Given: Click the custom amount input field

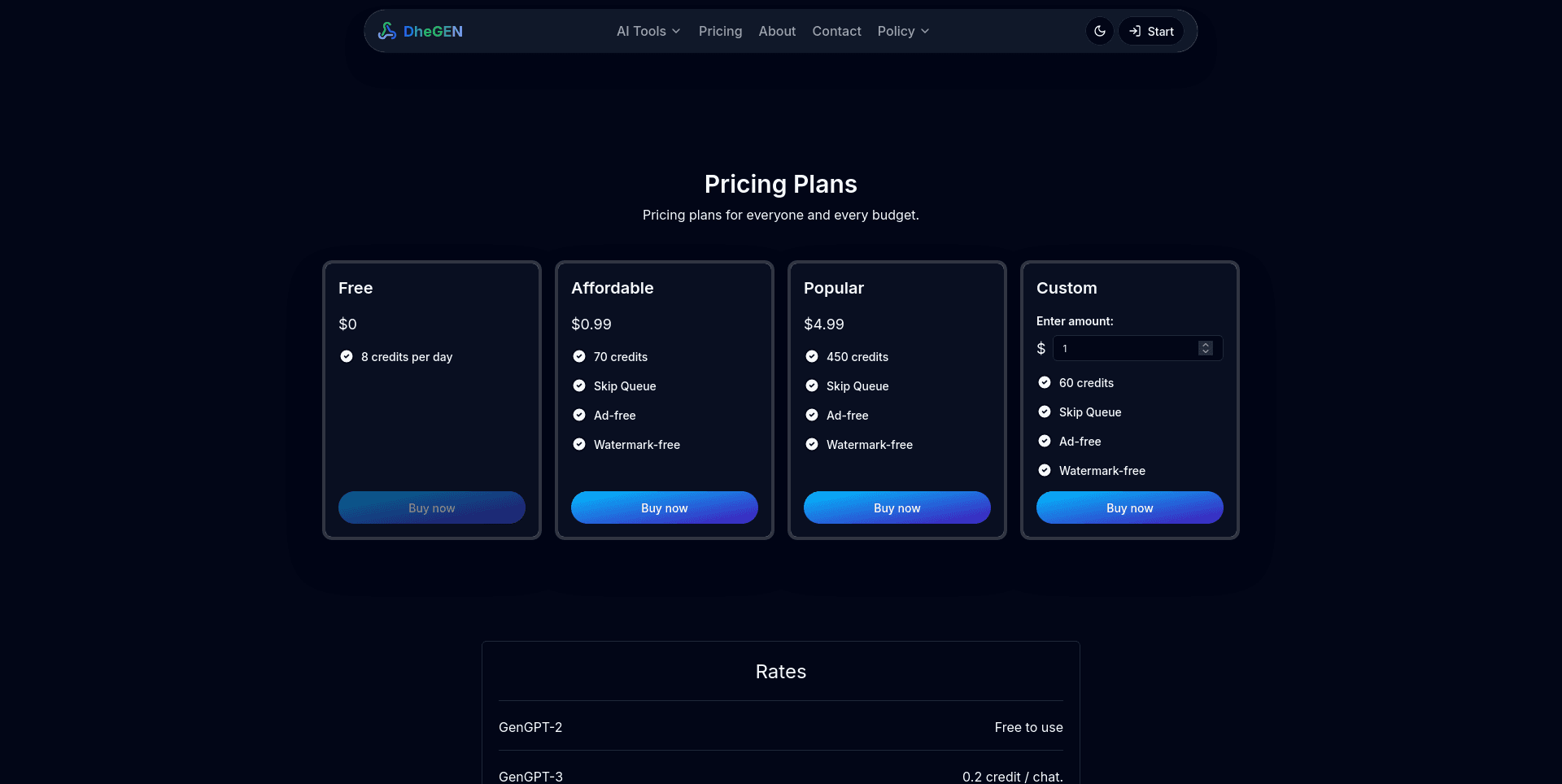Looking at the screenshot, I should (1123, 348).
